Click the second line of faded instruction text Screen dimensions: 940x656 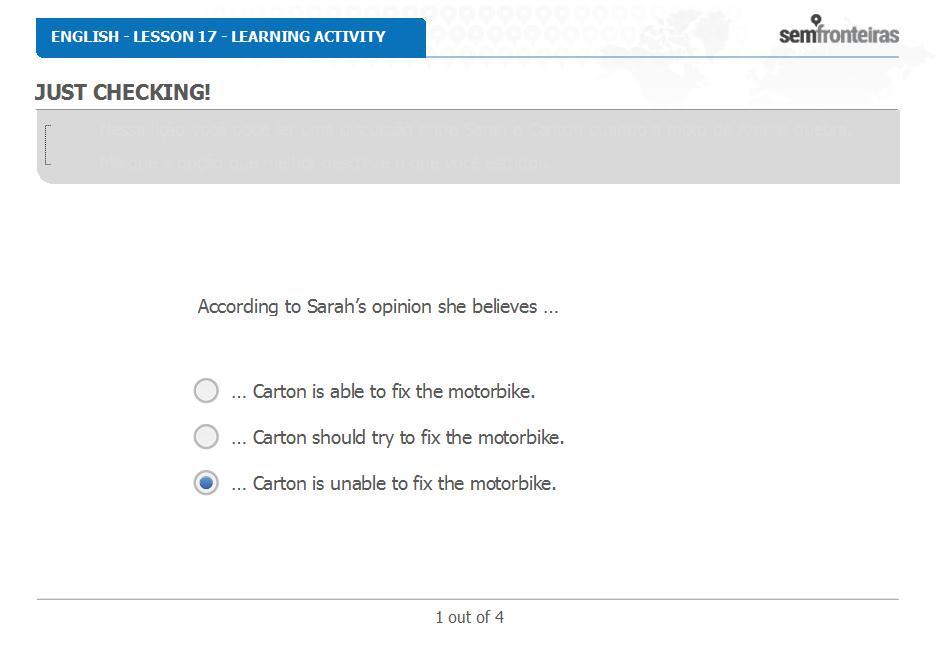click(x=323, y=163)
